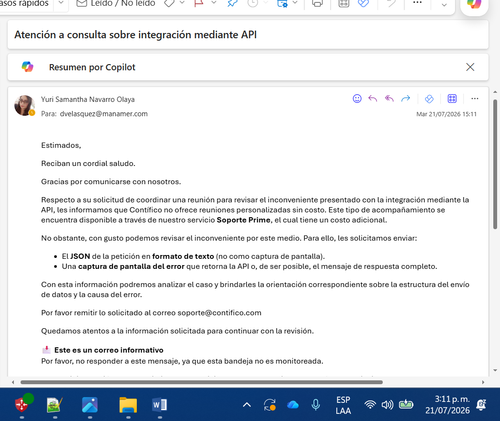Click the microphone tray icon
Image resolution: width=500 pixels, height=421 pixels.
315,405
